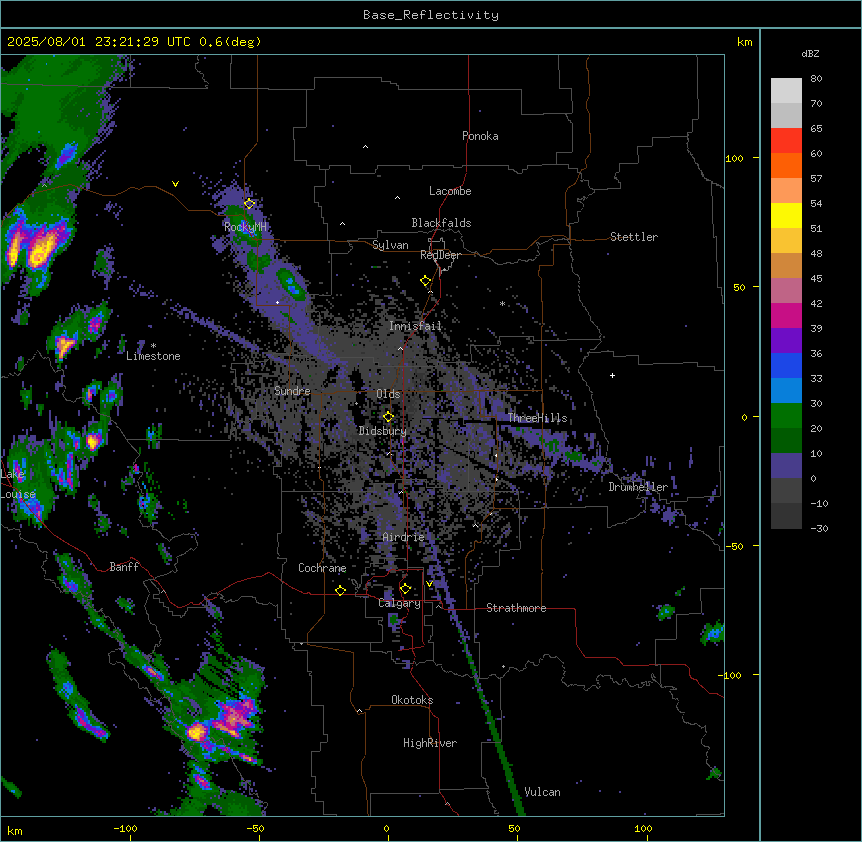
Task: Select the ThreeHills label
Action: (537, 418)
